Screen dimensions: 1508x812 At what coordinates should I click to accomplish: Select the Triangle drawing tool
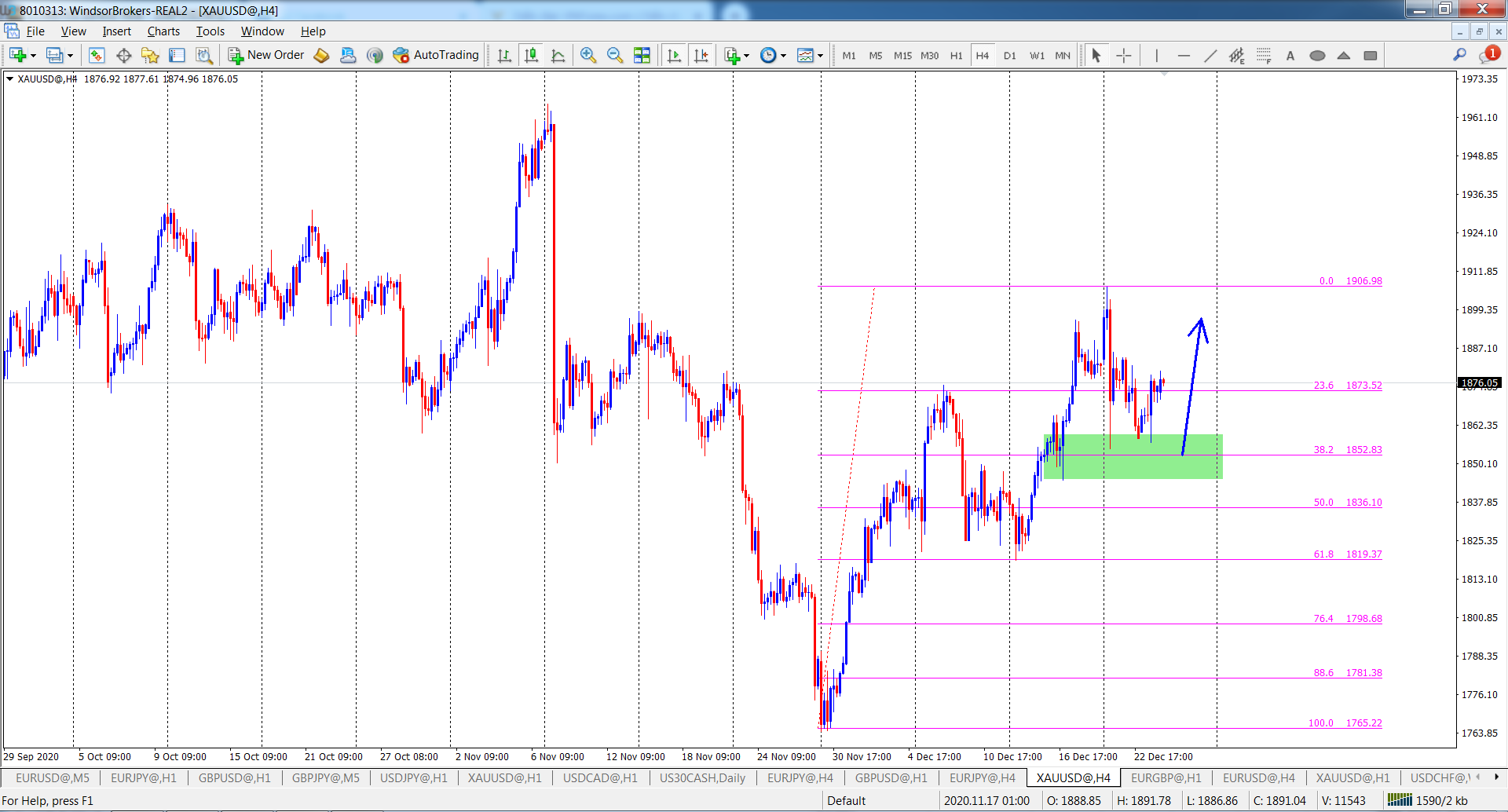(x=1344, y=55)
